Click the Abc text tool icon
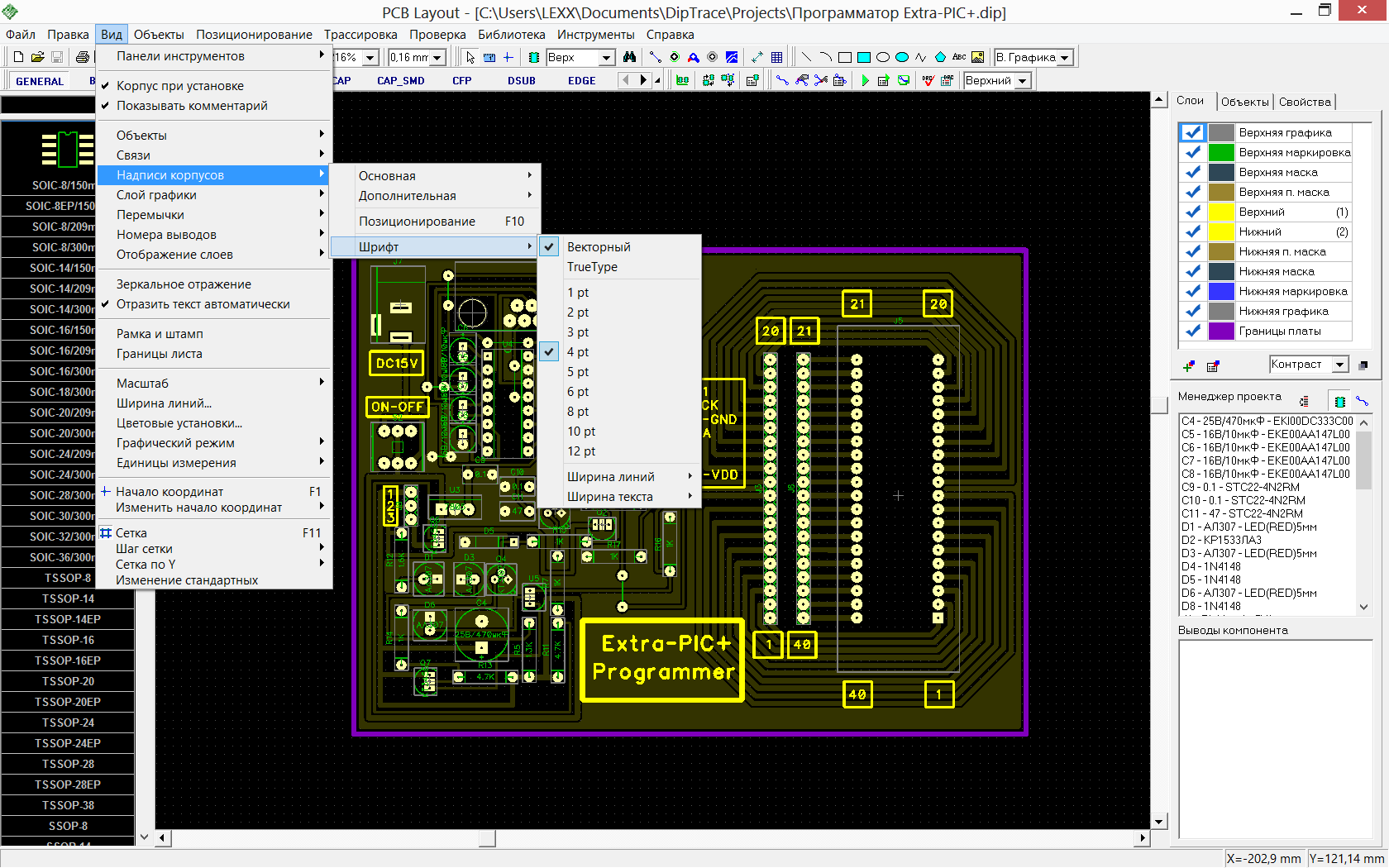Screen dimensions: 1389x868 click(959, 57)
